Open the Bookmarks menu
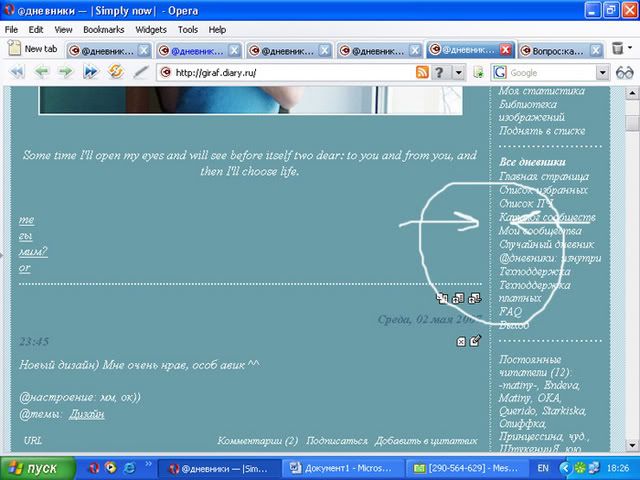The height and width of the screenshot is (480, 640). pos(104,30)
